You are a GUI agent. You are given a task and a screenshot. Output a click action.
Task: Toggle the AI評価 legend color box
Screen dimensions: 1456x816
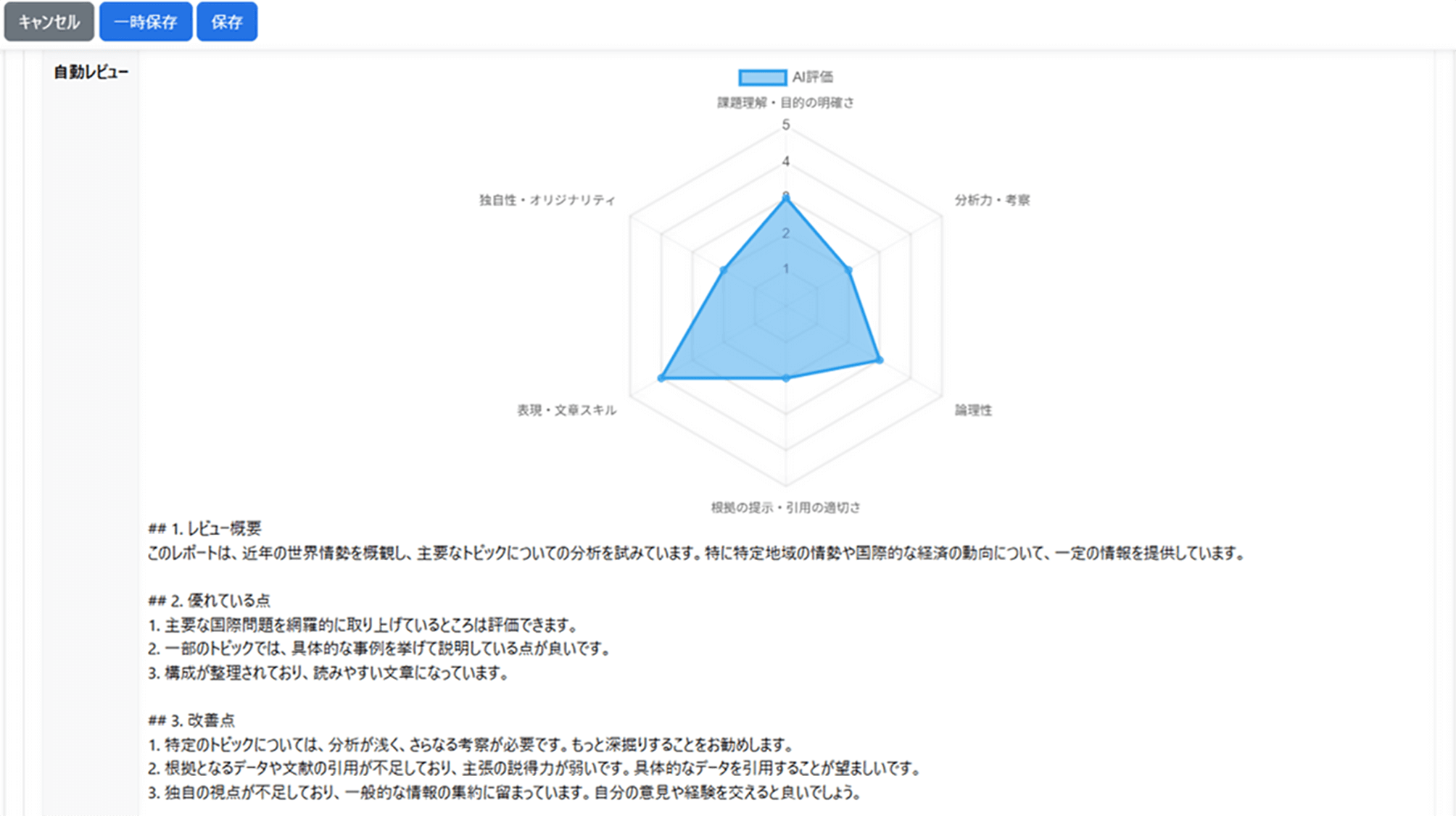tap(762, 77)
